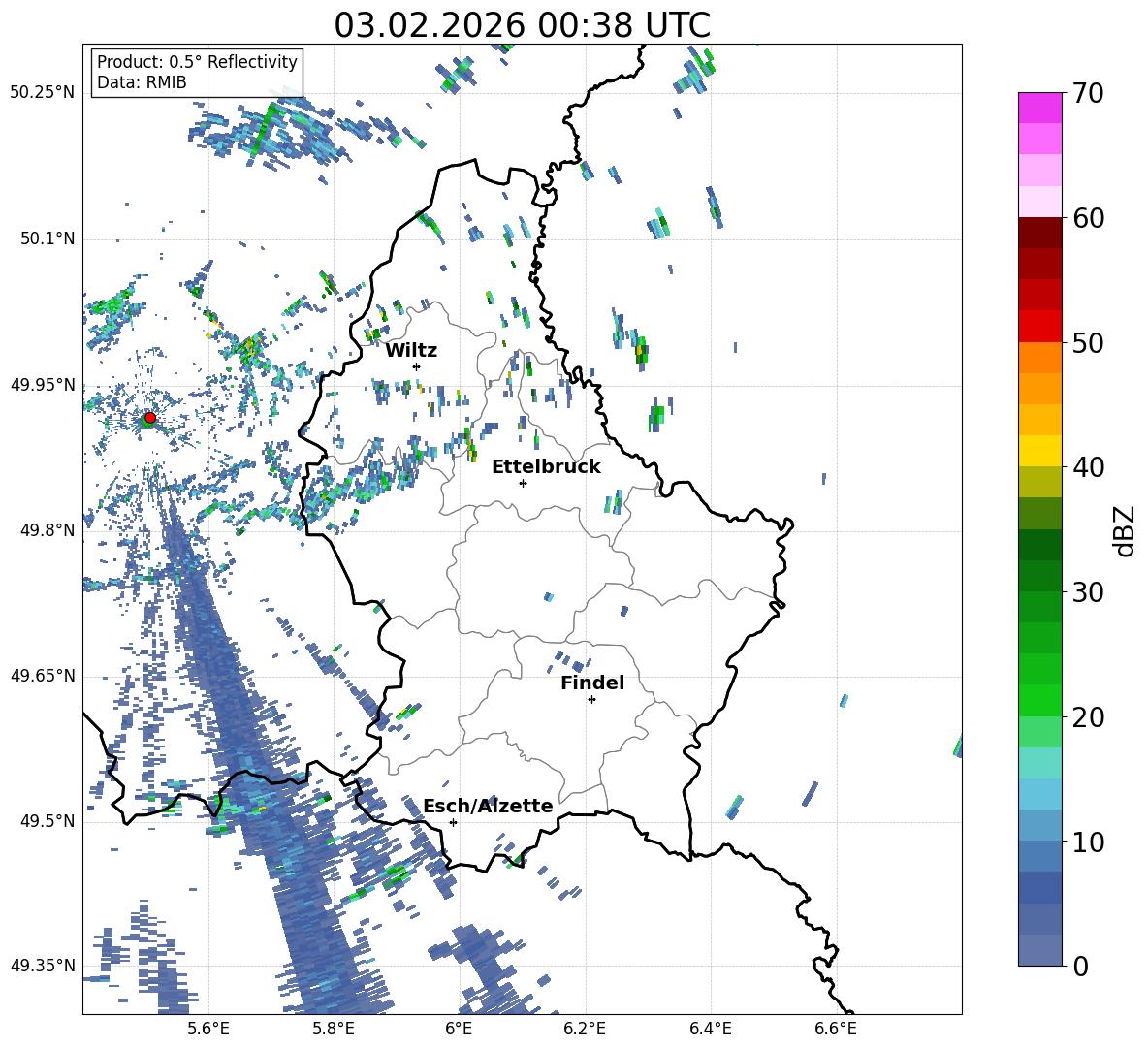Image resolution: width=1148 pixels, height=1048 pixels.
Task: Click the colorbar tick label 10
Action: point(1087,842)
